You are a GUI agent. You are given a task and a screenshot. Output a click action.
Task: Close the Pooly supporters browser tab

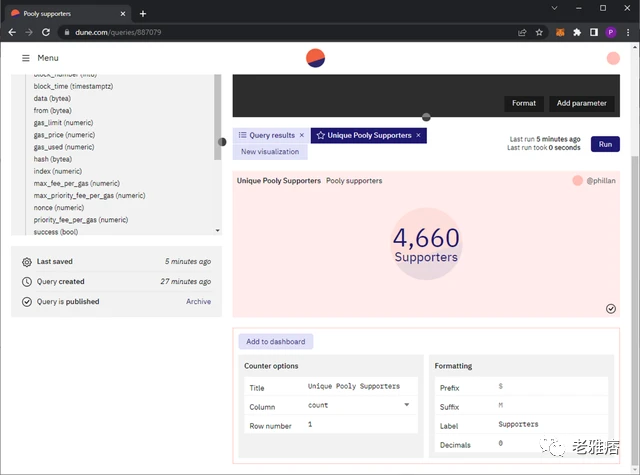tap(123, 14)
